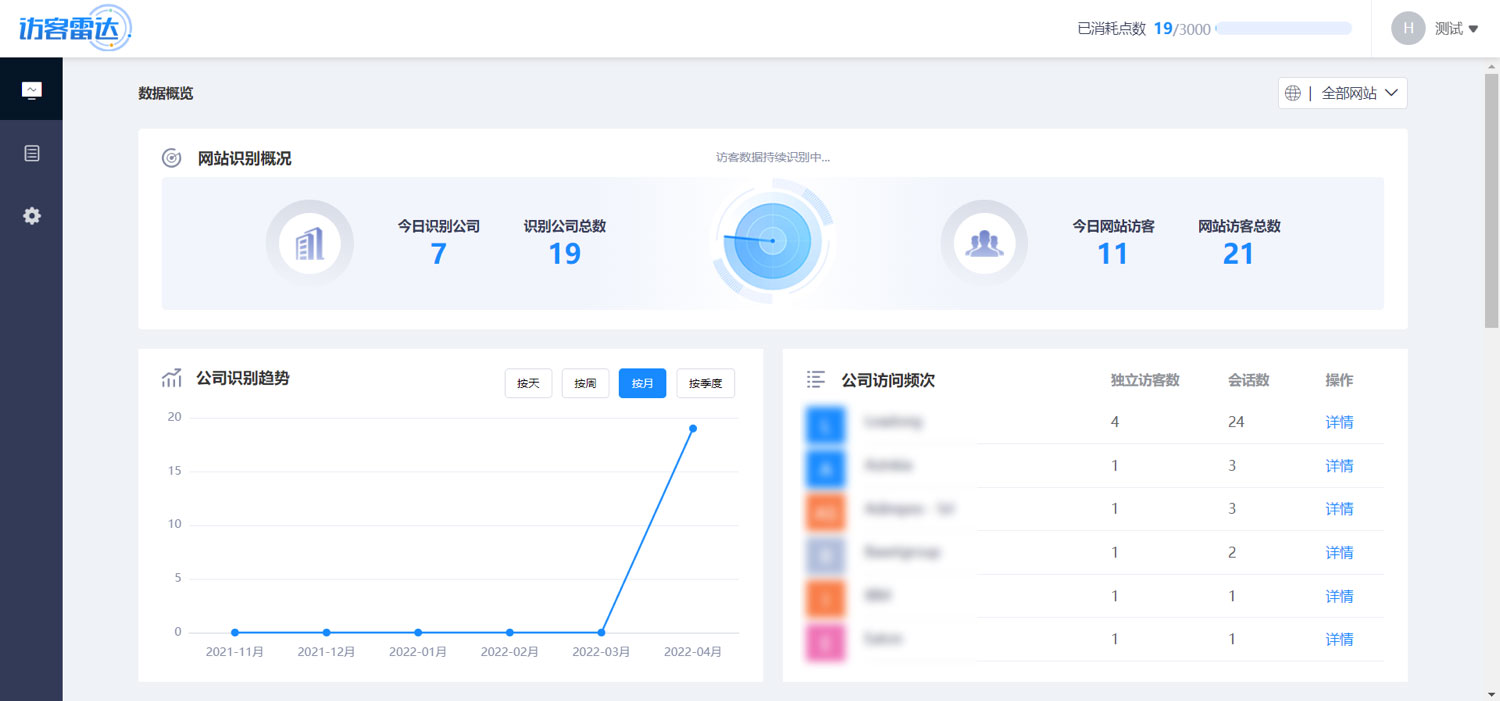1500x701 pixels.
Task: Open the list document sidebar icon
Action: click(32, 154)
